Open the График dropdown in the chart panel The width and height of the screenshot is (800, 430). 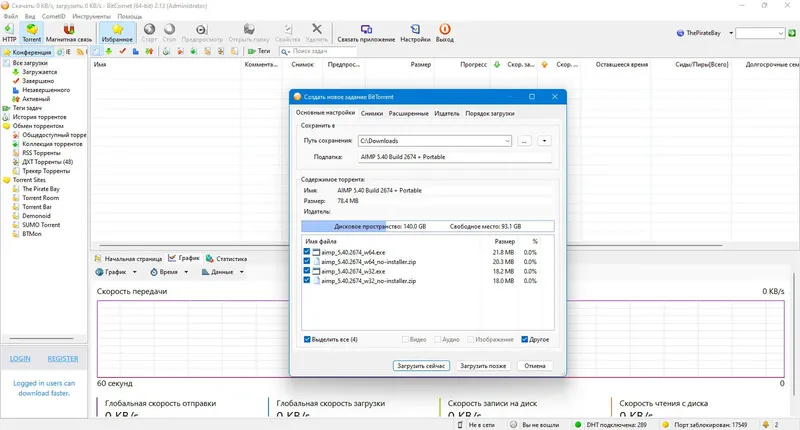[135, 272]
